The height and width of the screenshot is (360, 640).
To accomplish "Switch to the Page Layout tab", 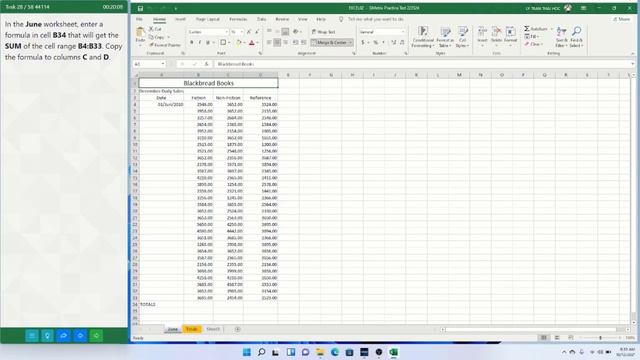I will click(207, 19).
